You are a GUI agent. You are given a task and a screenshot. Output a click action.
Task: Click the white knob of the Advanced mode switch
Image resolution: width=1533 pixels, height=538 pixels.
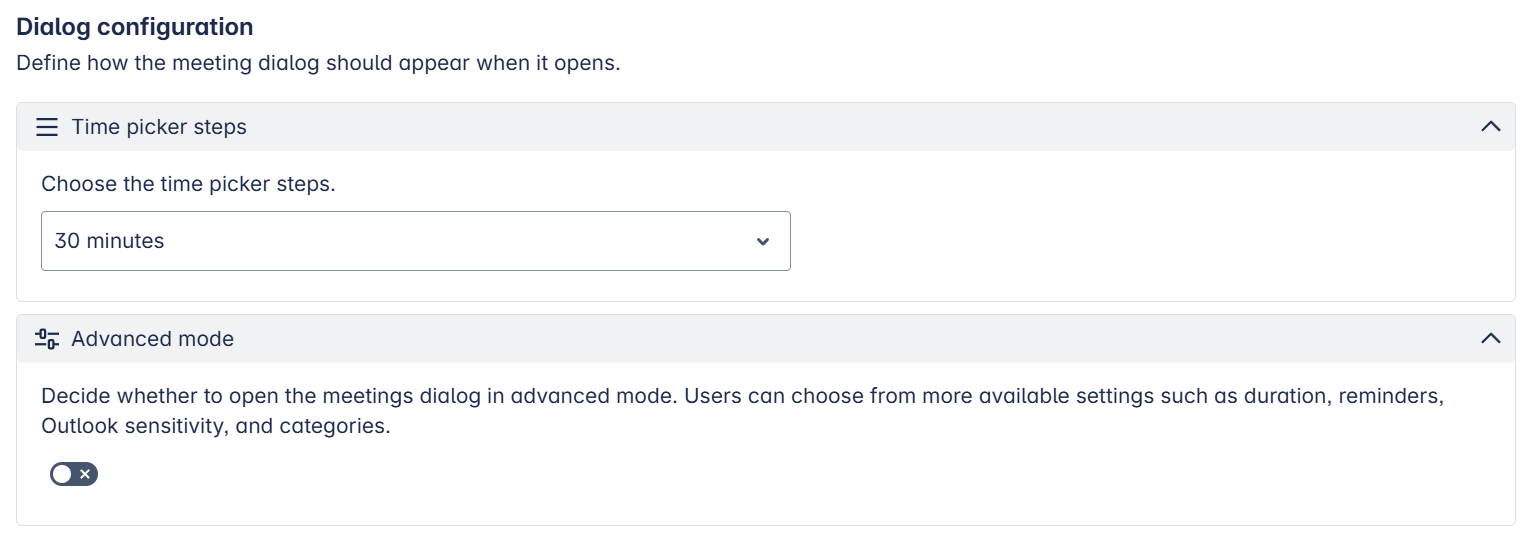click(63, 474)
